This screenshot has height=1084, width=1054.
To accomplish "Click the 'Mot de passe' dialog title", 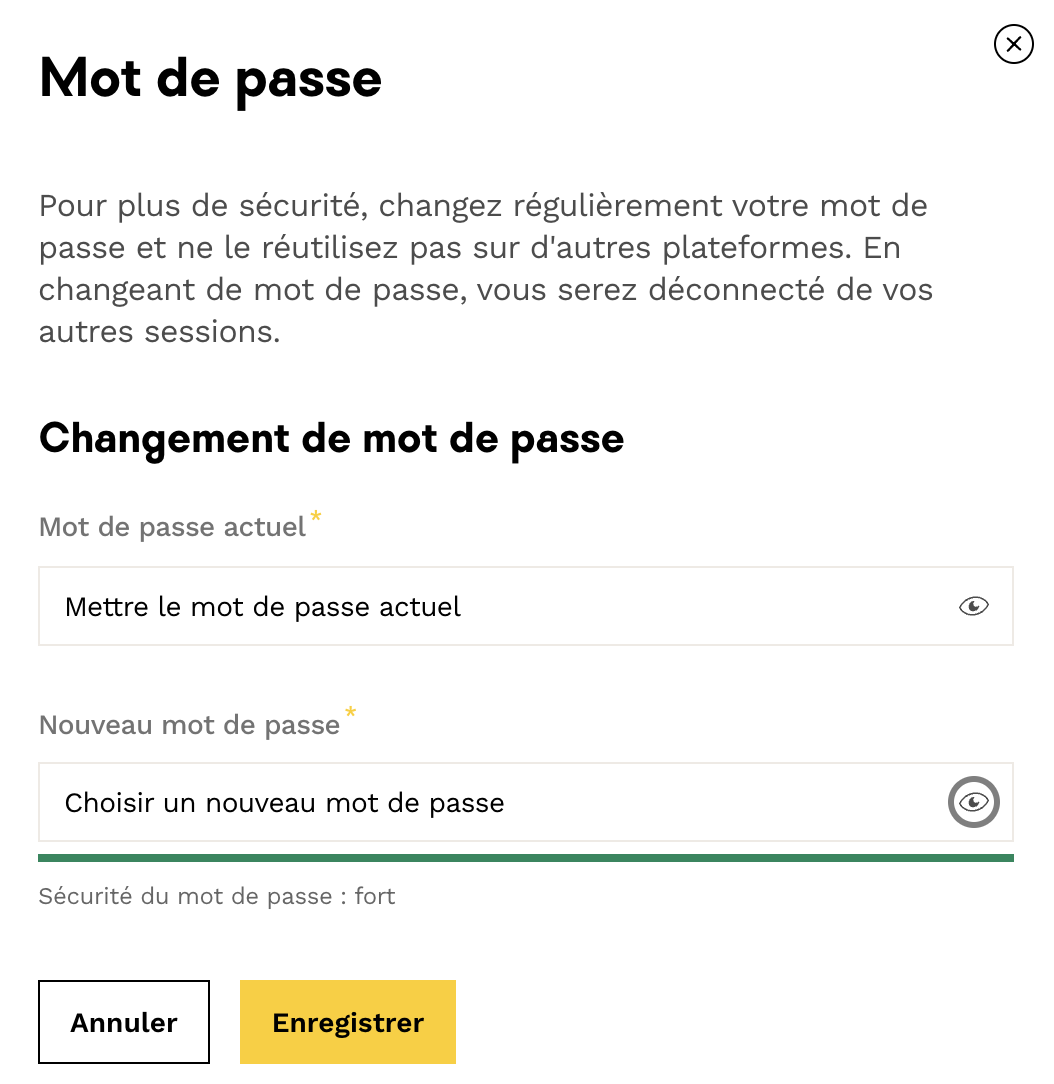I will [210, 78].
